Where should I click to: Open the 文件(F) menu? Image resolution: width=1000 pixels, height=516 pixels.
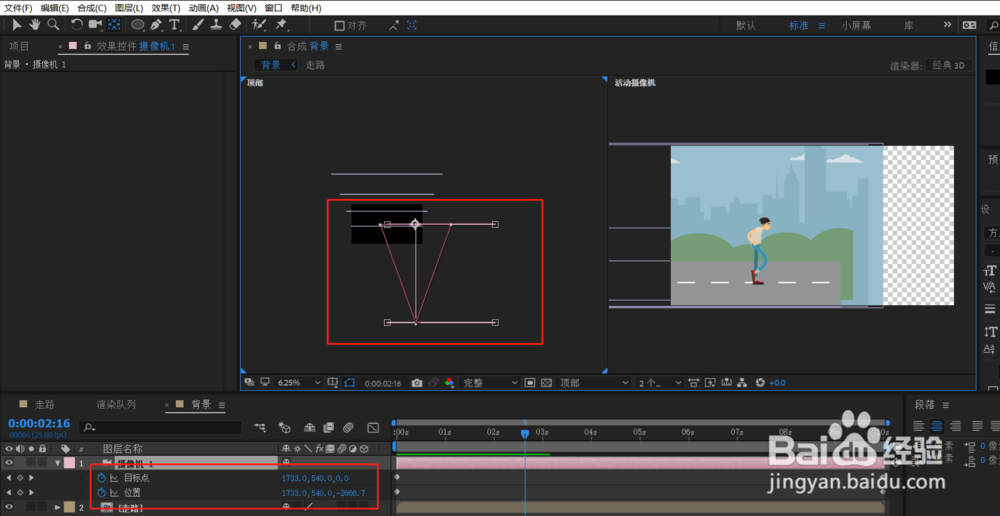tap(18, 8)
